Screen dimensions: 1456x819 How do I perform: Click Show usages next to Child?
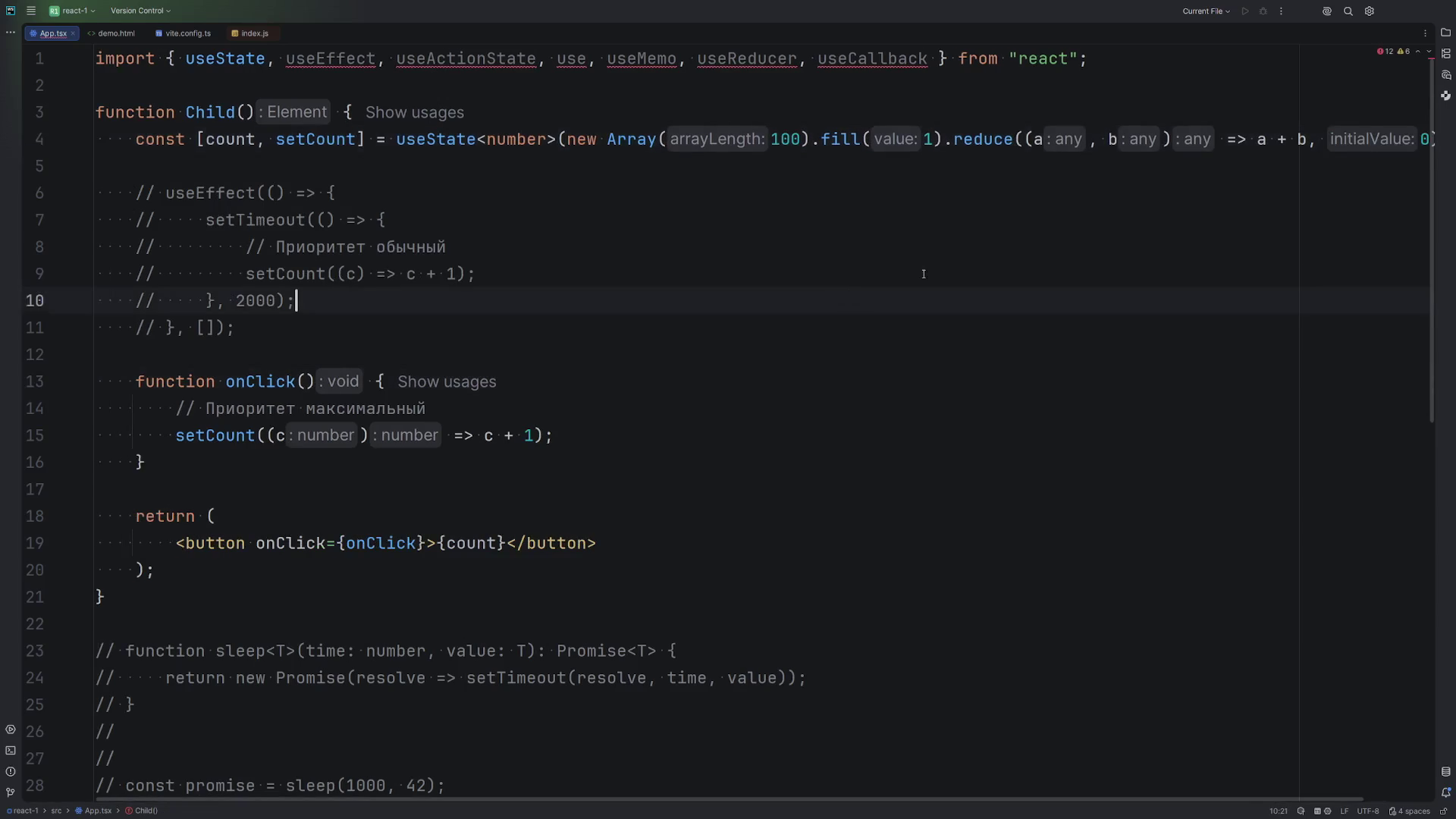click(415, 112)
